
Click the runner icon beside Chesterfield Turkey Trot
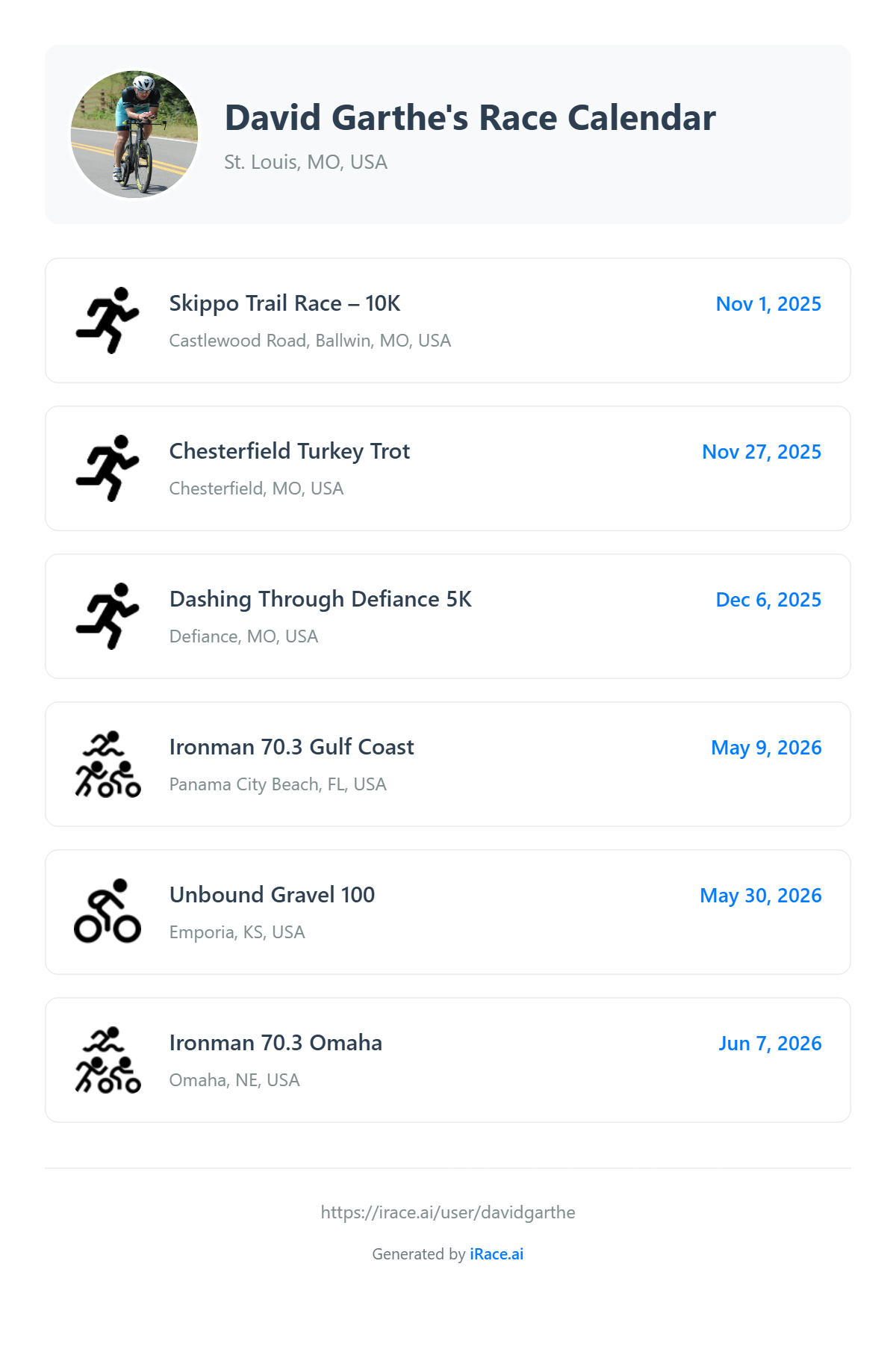coord(108,468)
